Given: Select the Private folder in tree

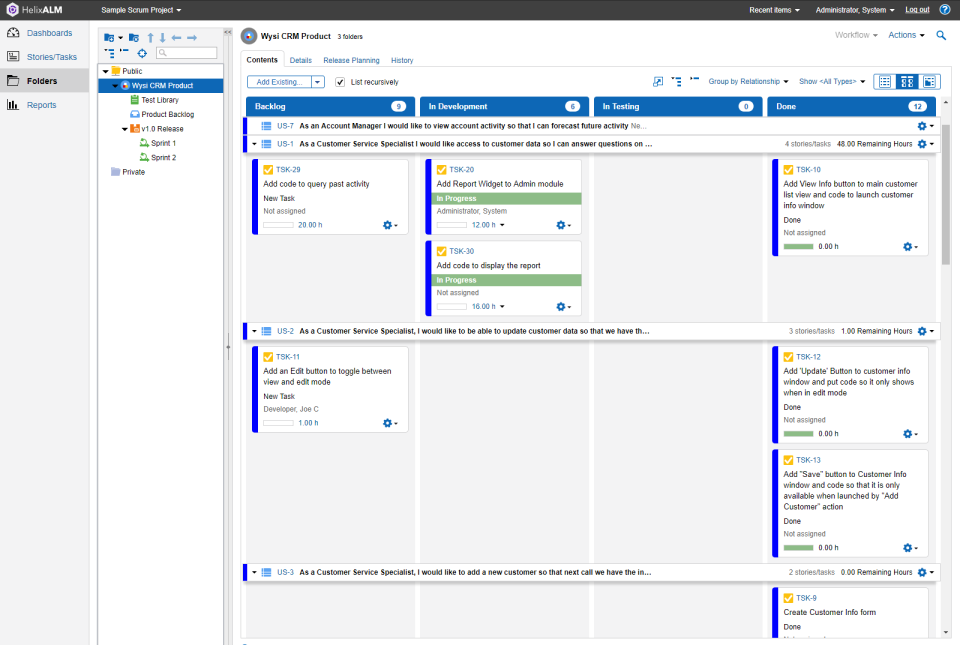Looking at the screenshot, I should point(133,172).
